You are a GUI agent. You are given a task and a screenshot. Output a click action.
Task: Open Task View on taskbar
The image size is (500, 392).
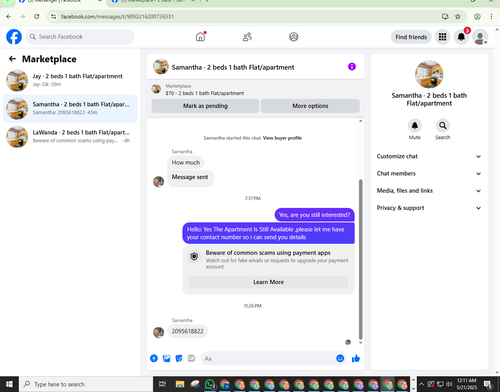[162, 384]
